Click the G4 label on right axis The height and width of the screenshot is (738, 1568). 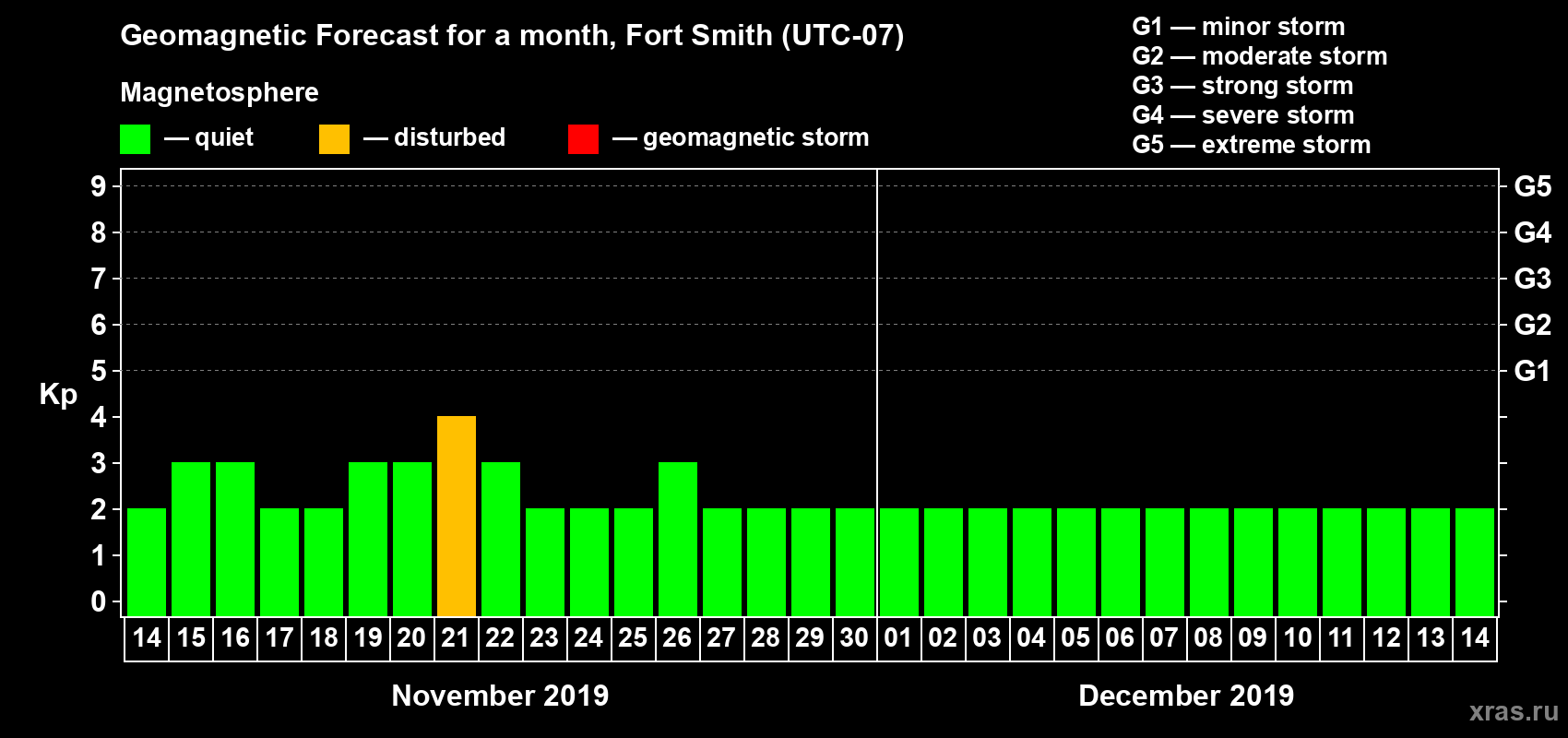(1533, 232)
